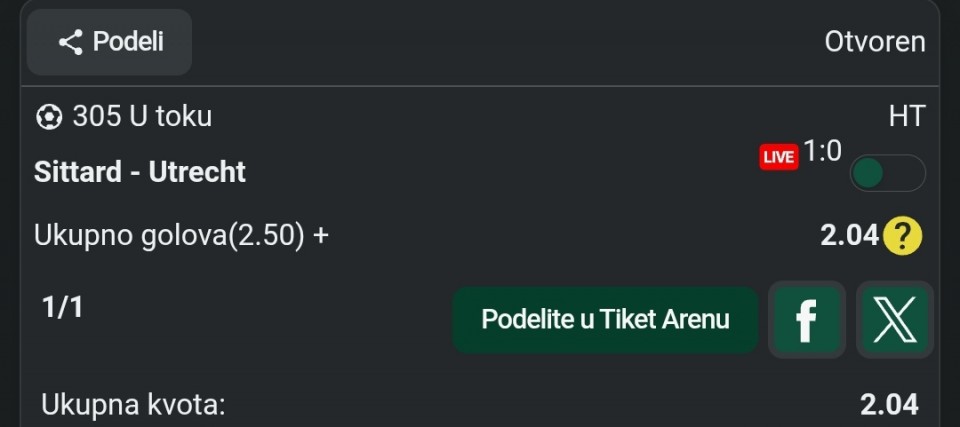Tap the red LIVE badge
The image size is (960, 427).
point(779,157)
